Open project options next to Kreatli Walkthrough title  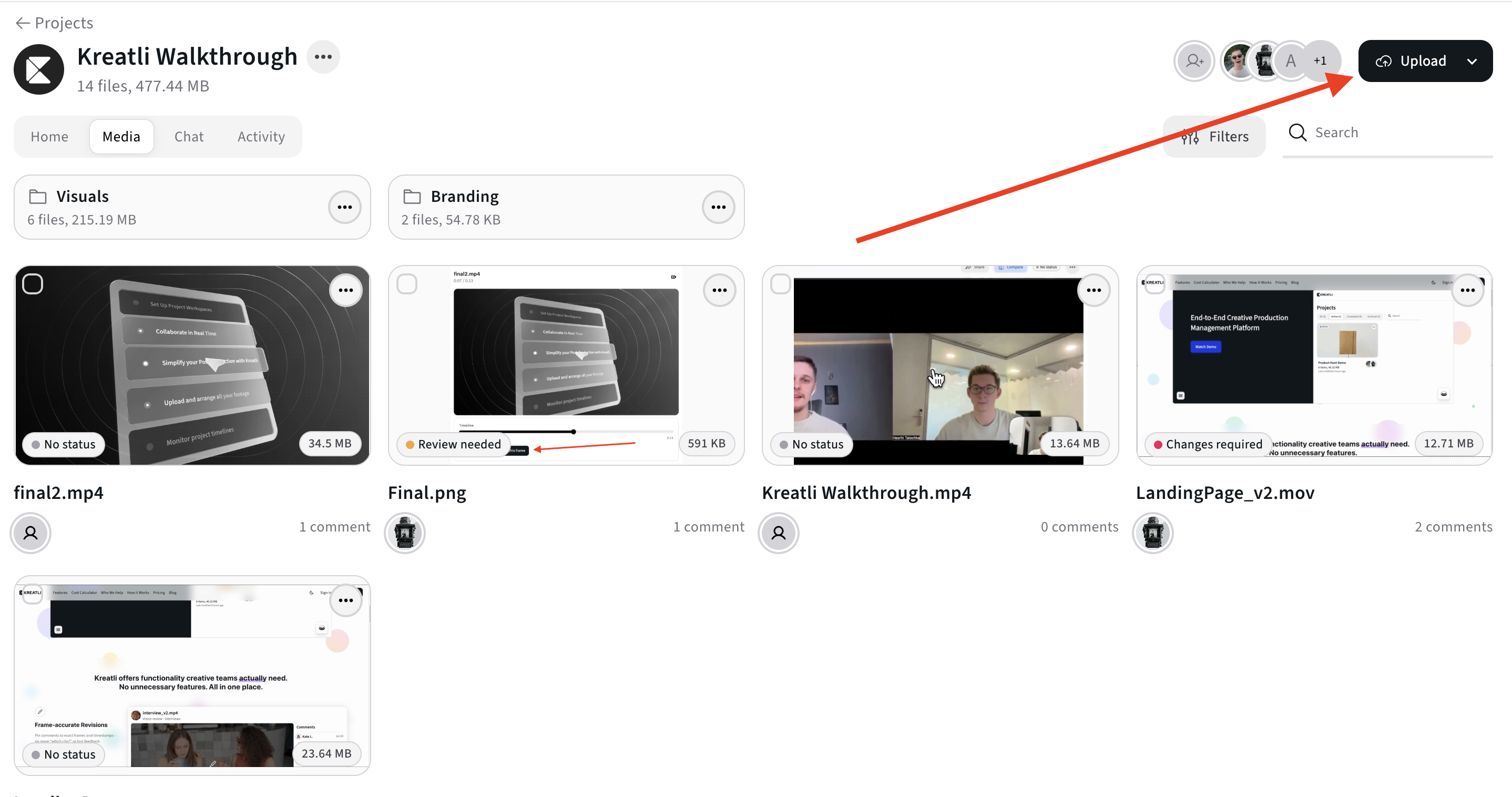coord(323,57)
